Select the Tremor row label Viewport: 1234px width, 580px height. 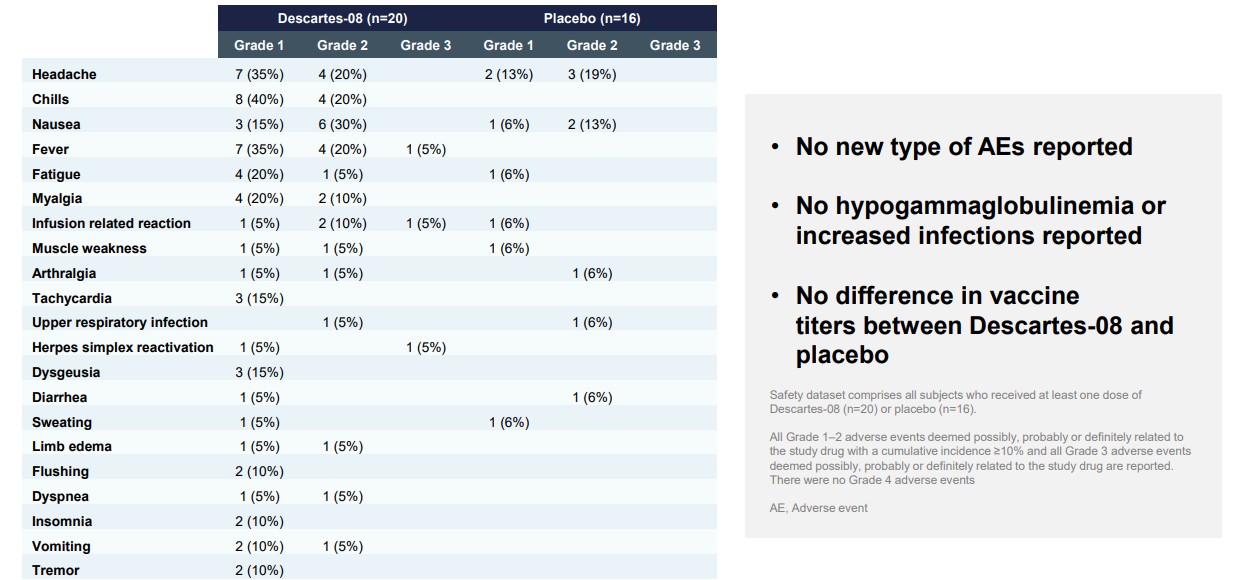click(56, 570)
